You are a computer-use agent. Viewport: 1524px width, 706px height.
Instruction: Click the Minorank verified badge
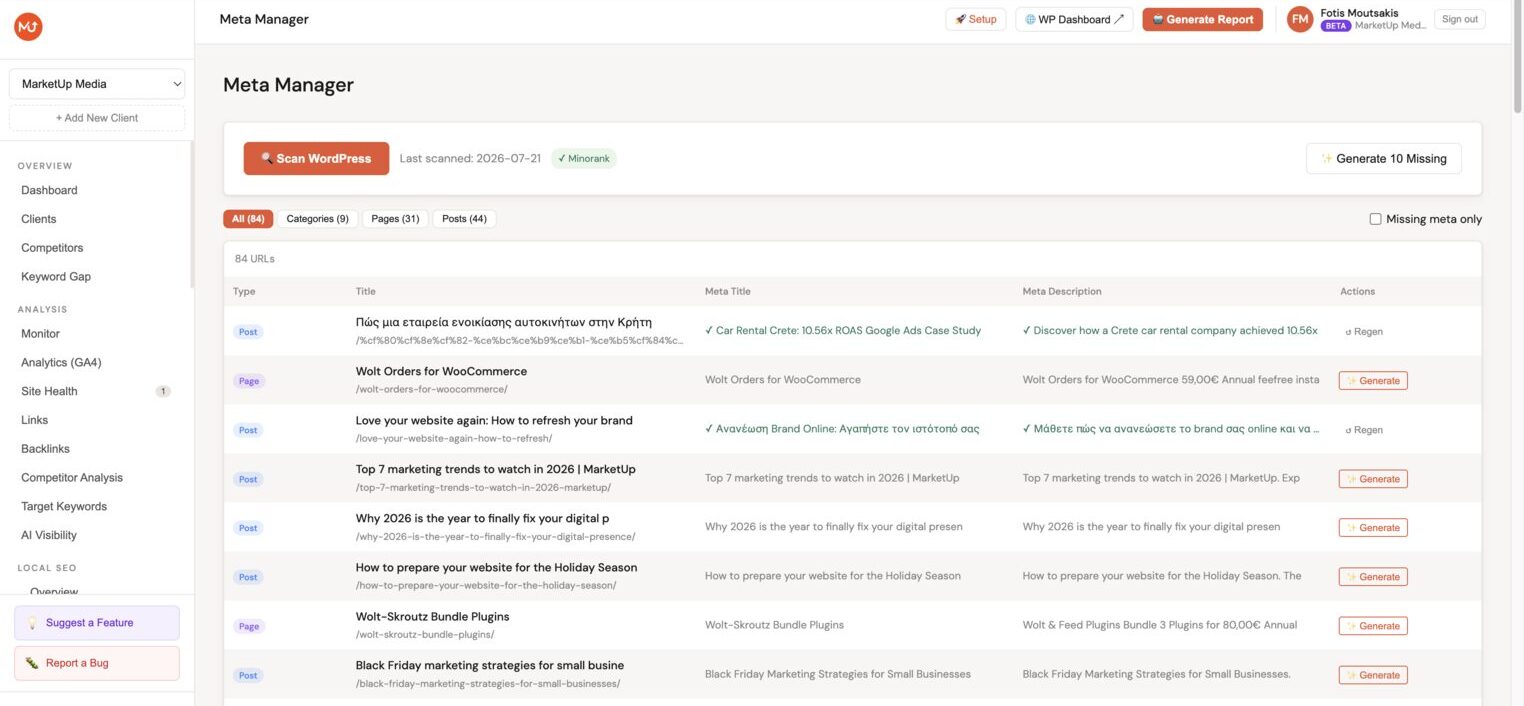pos(584,158)
